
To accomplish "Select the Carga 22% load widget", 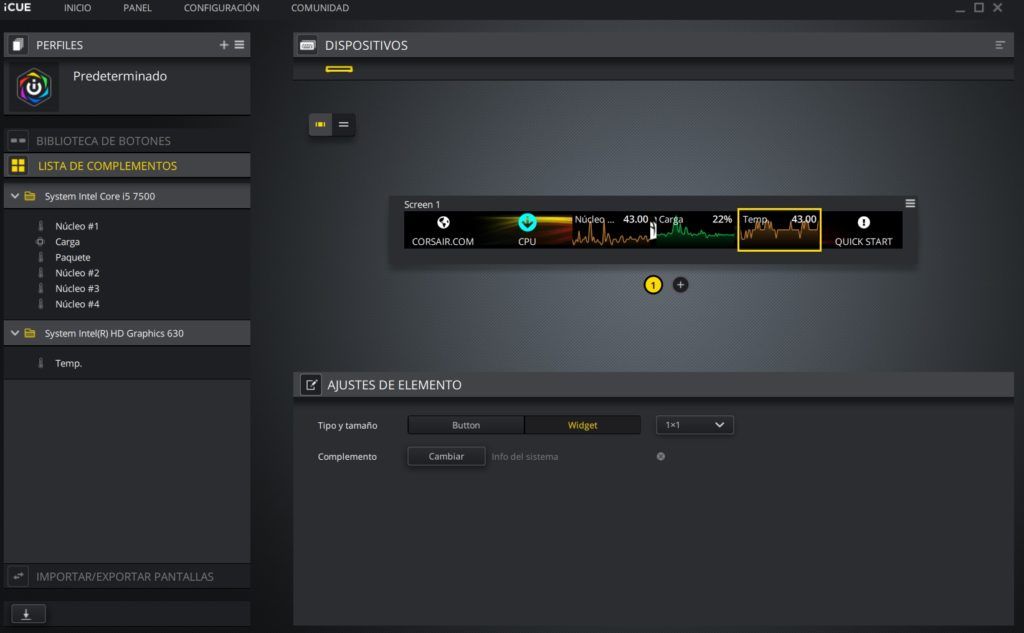I will pyautogui.click(x=696, y=230).
